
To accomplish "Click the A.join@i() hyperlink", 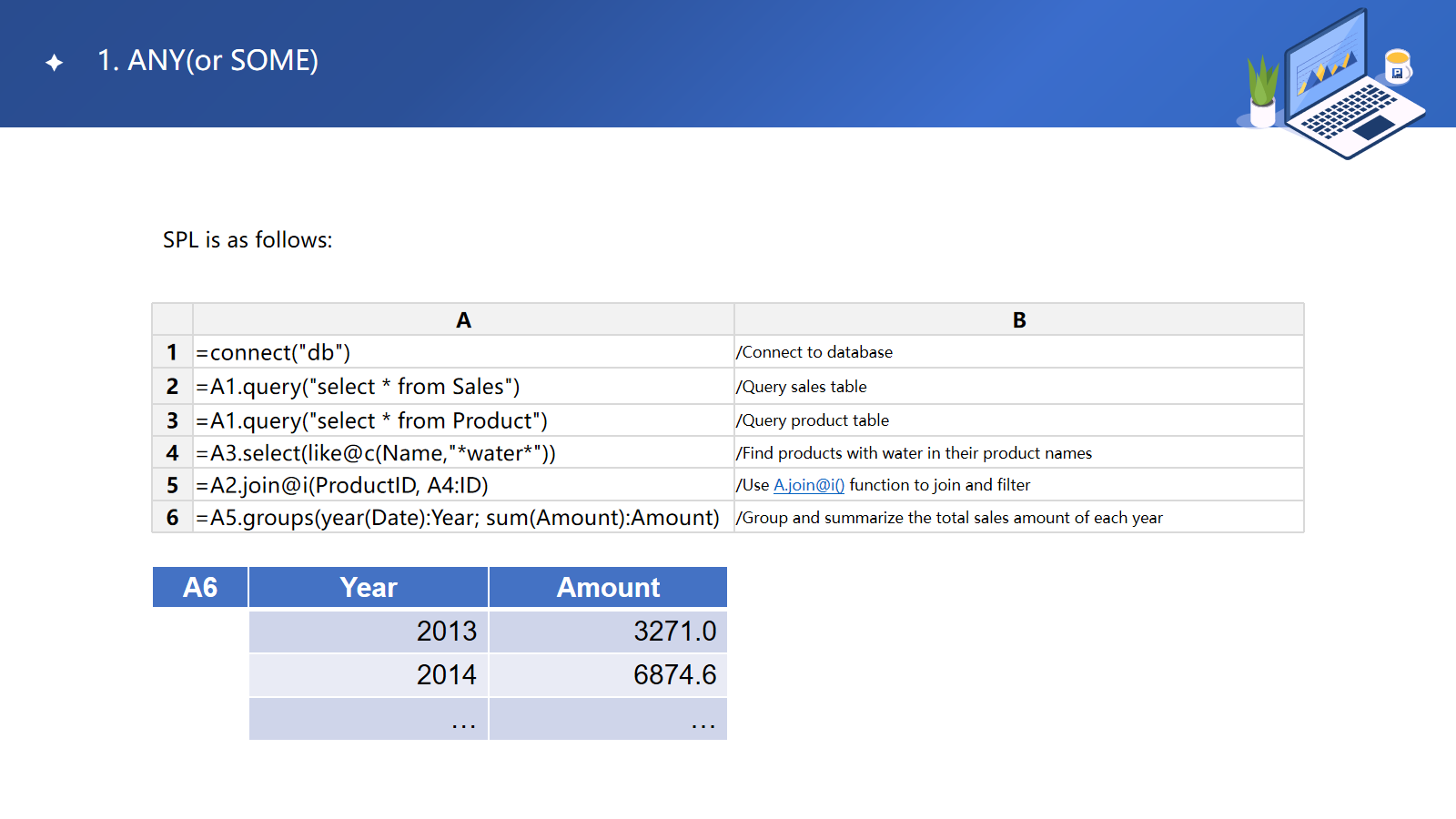I will point(808,485).
